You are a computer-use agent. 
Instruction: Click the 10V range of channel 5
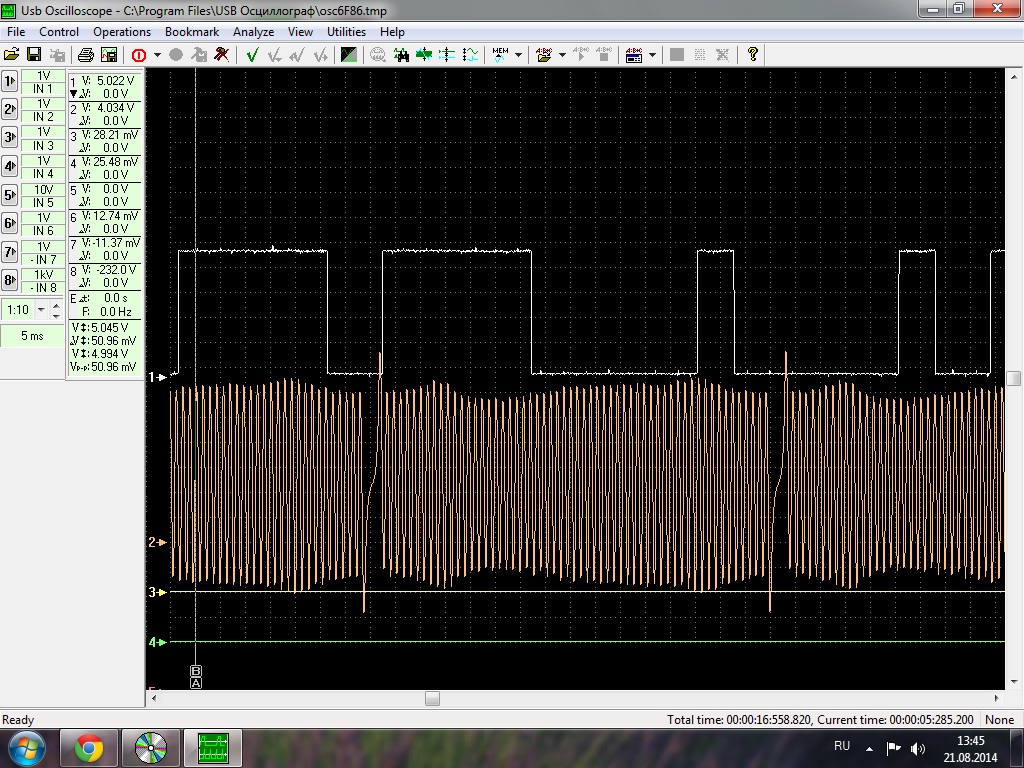click(43, 189)
